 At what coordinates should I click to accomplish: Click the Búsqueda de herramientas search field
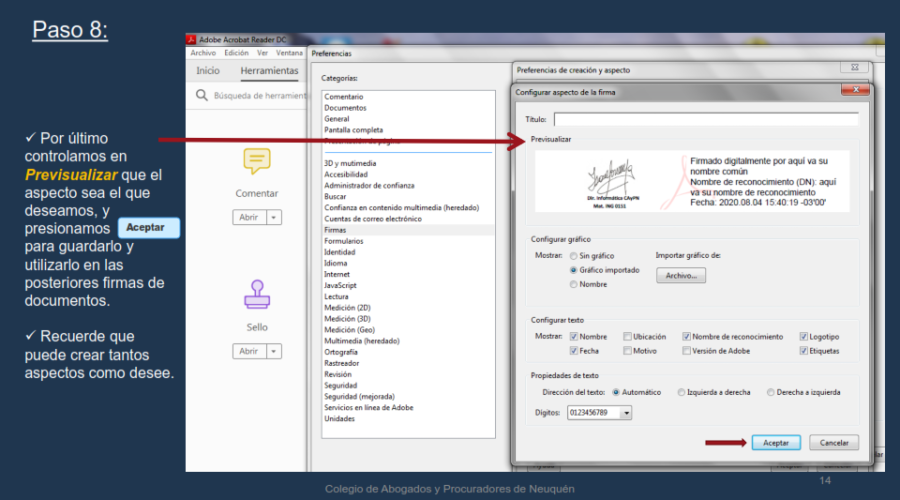[x=259, y=95]
